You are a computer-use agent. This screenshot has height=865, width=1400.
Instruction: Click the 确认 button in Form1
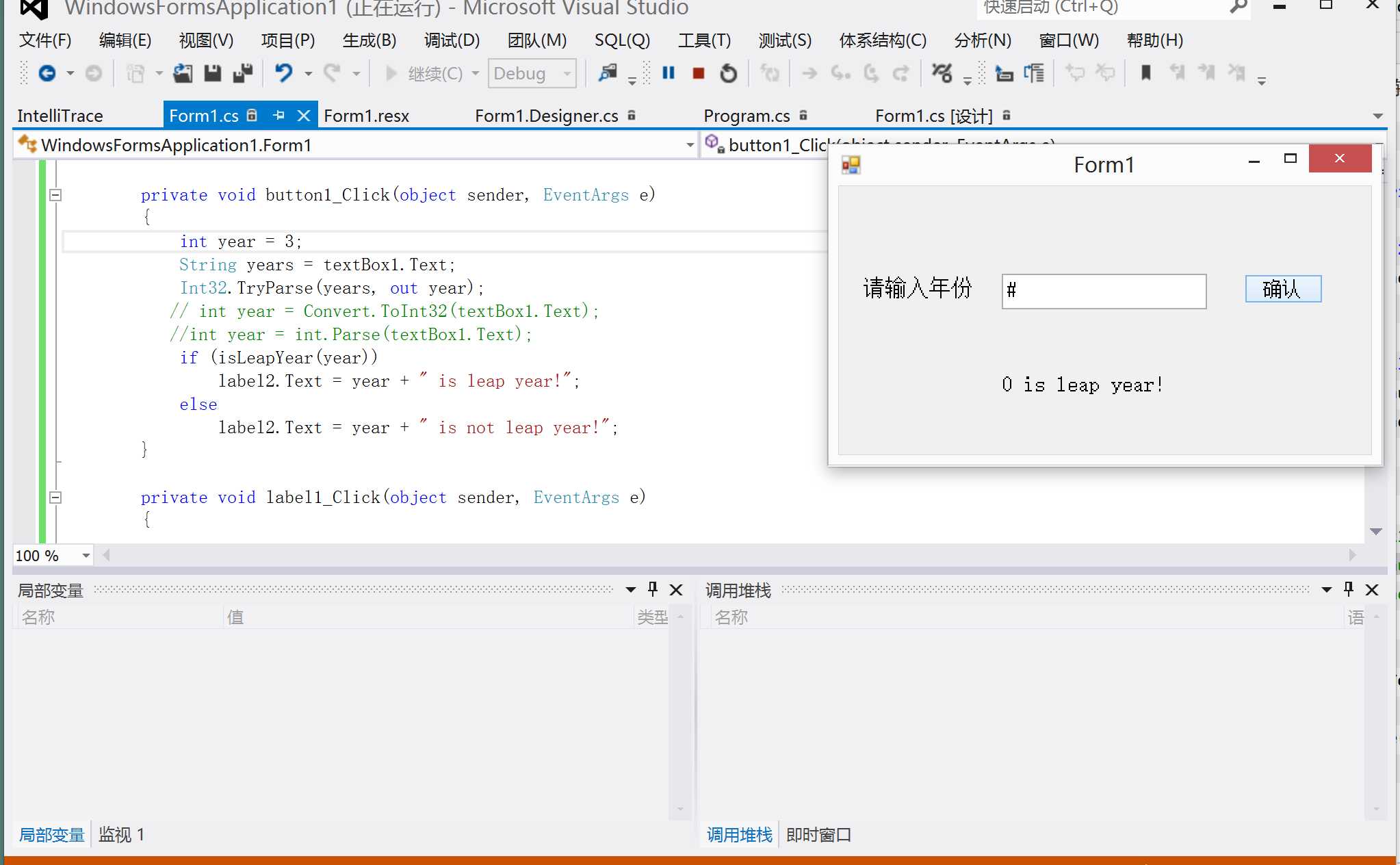[1285, 289]
